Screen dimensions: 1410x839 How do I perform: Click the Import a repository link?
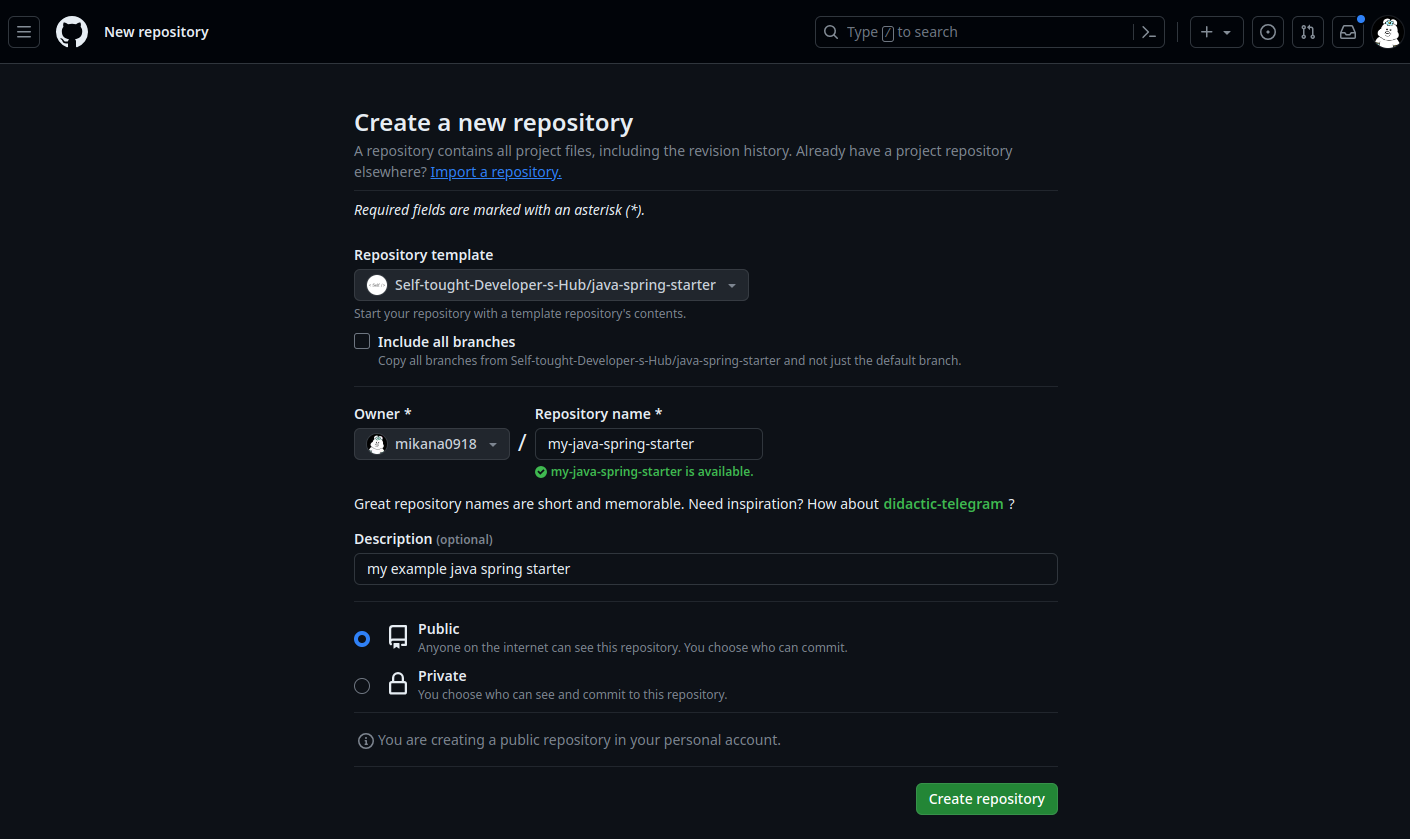coord(496,172)
